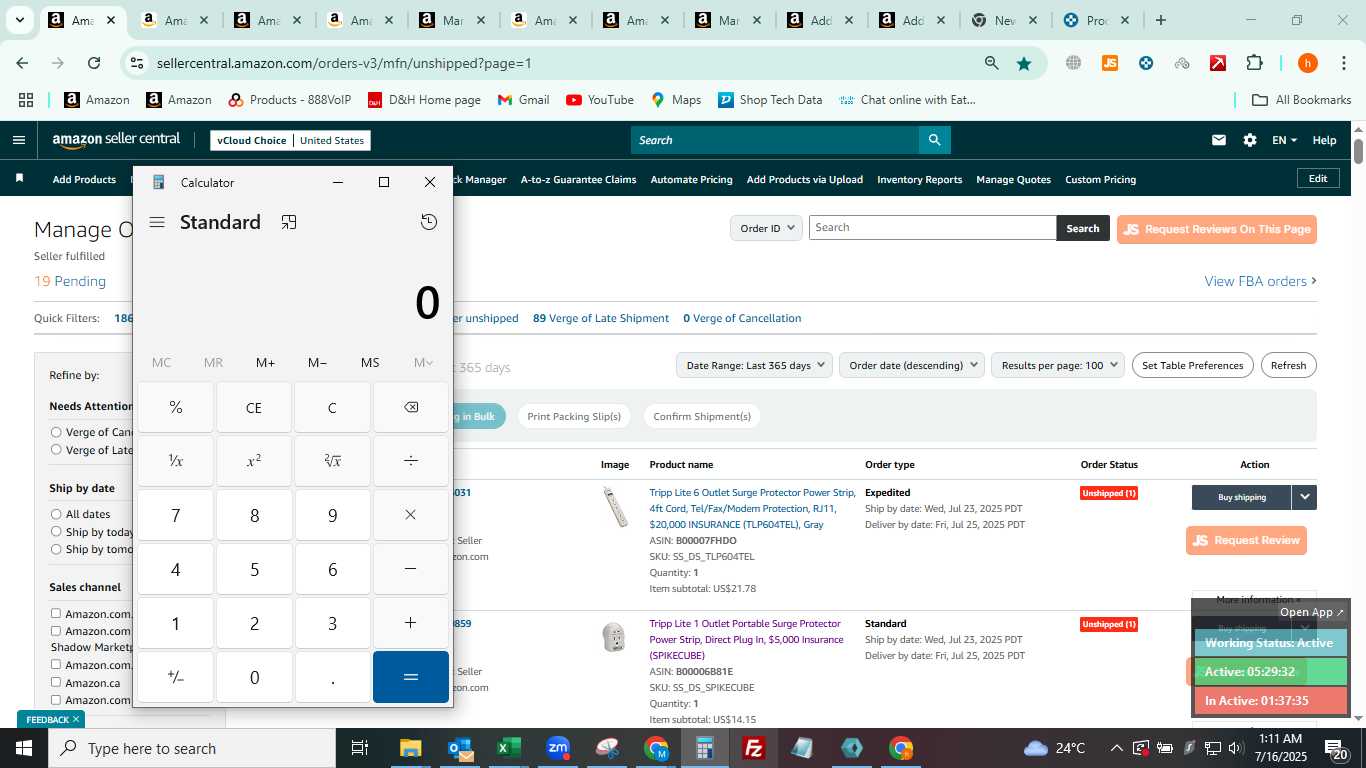Click the Calculator divide key
1366x768 pixels.
(411, 461)
